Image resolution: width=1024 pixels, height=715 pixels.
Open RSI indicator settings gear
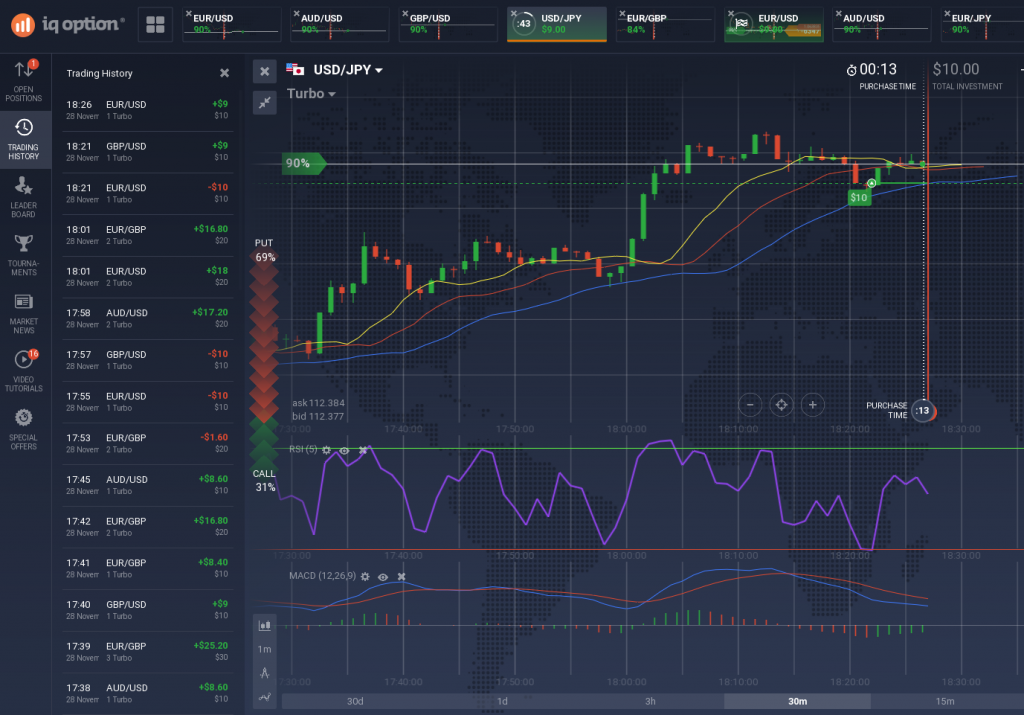325,450
